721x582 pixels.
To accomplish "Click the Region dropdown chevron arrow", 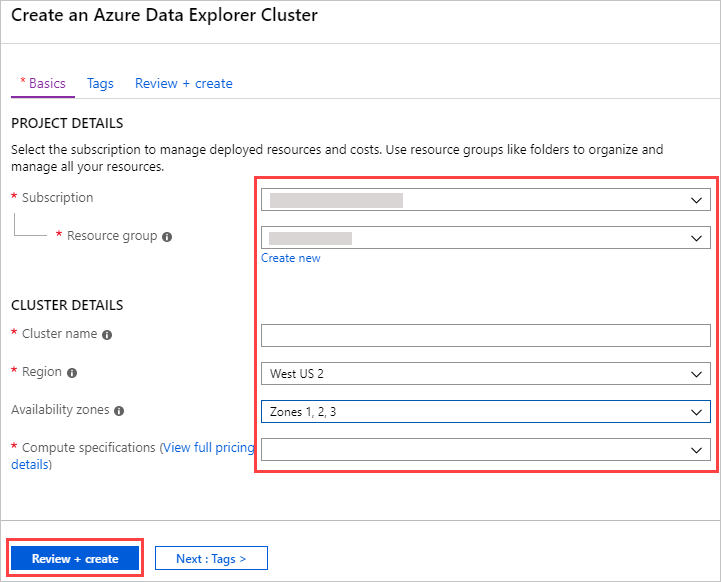I will (x=697, y=374).
